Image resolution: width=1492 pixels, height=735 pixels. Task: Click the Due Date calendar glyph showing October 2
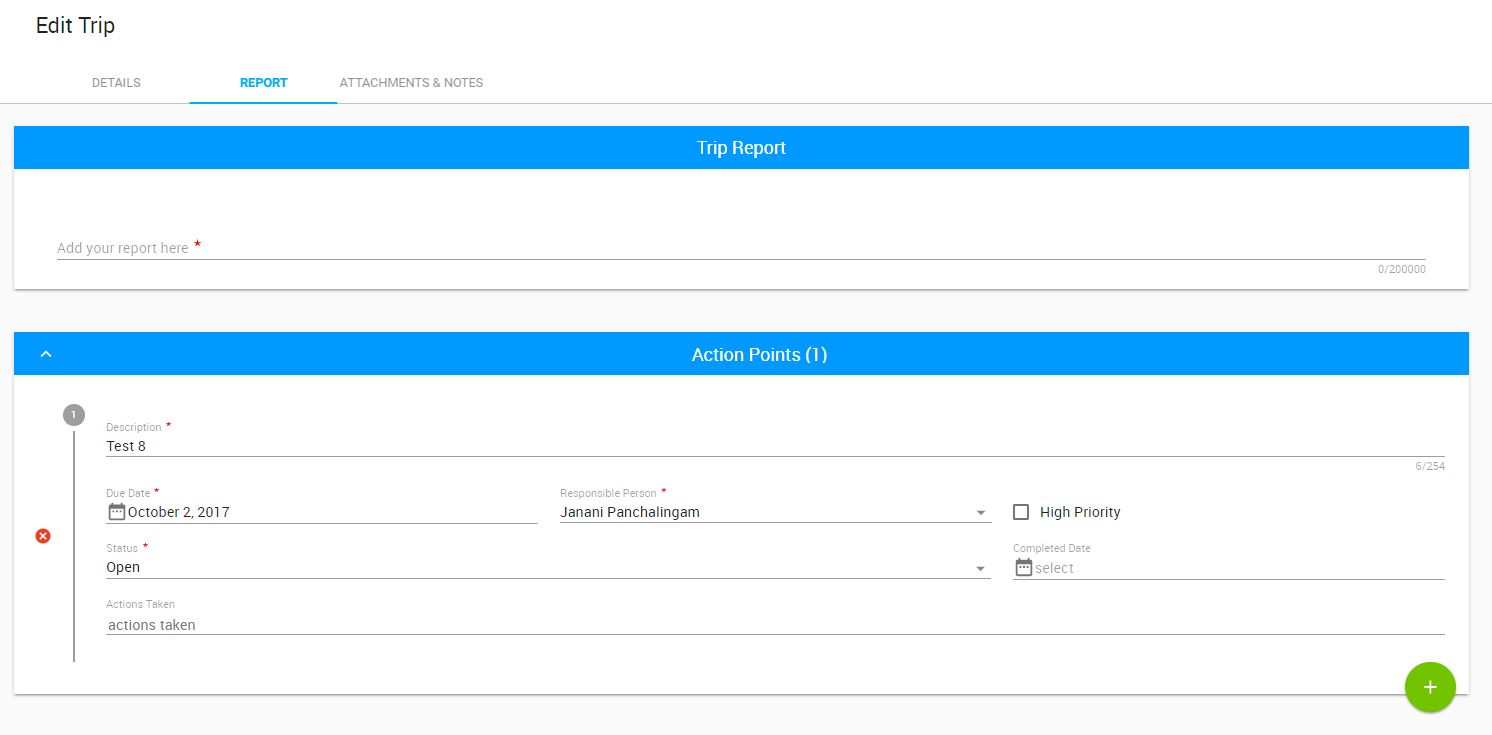115,511
